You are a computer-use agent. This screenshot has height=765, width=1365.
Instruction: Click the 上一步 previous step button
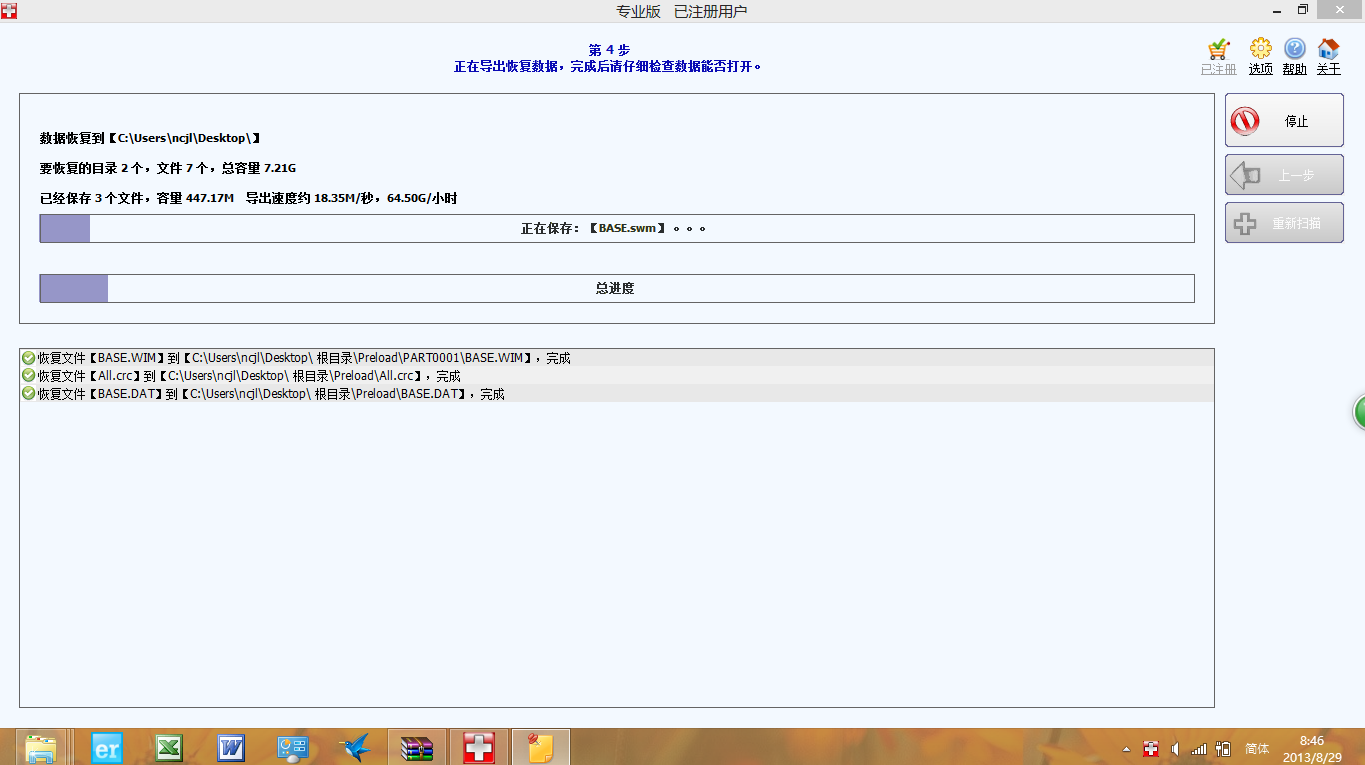[x=1284, y=175]
